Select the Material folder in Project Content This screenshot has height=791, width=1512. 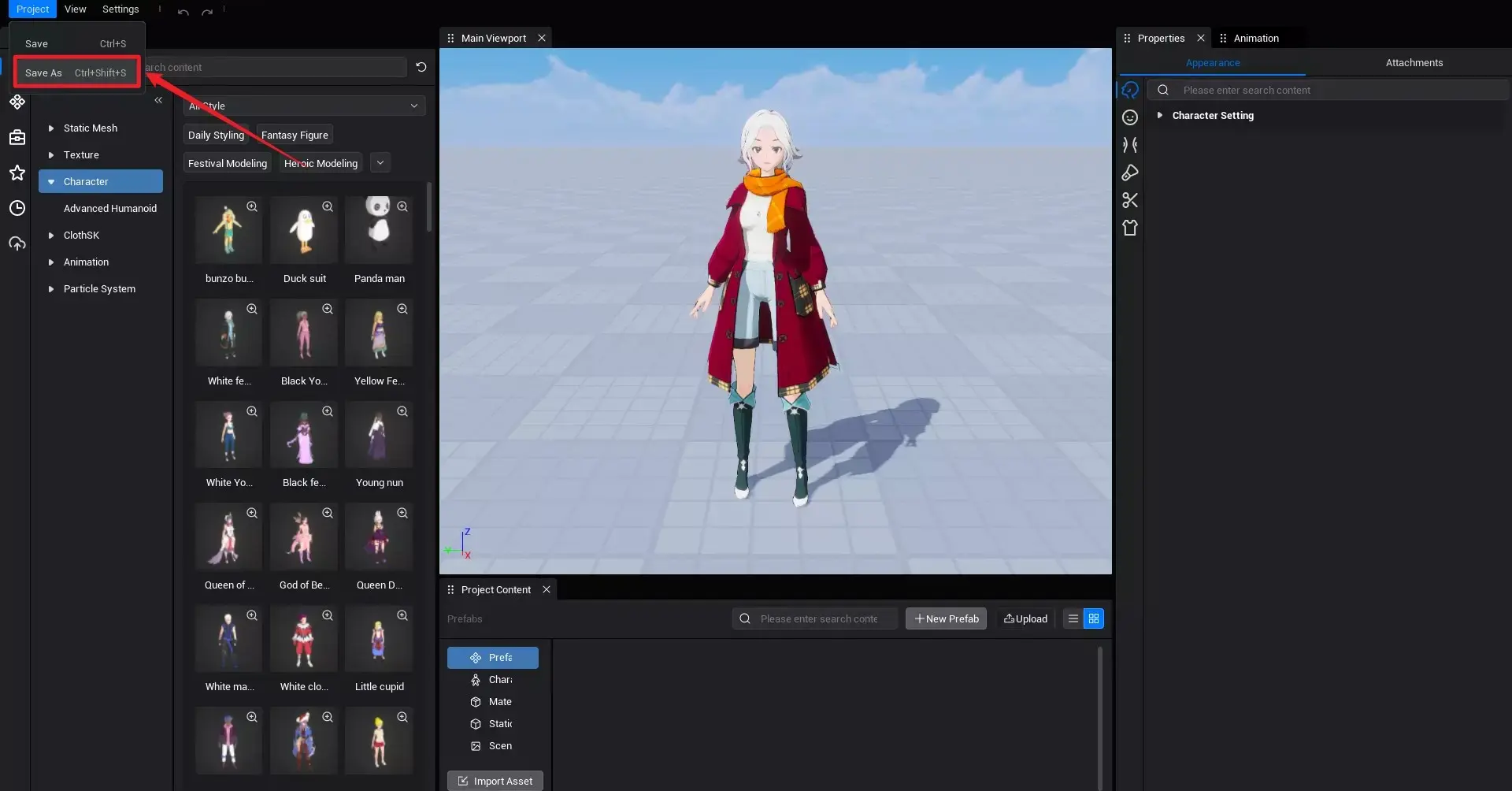click(x=493, y=702)
